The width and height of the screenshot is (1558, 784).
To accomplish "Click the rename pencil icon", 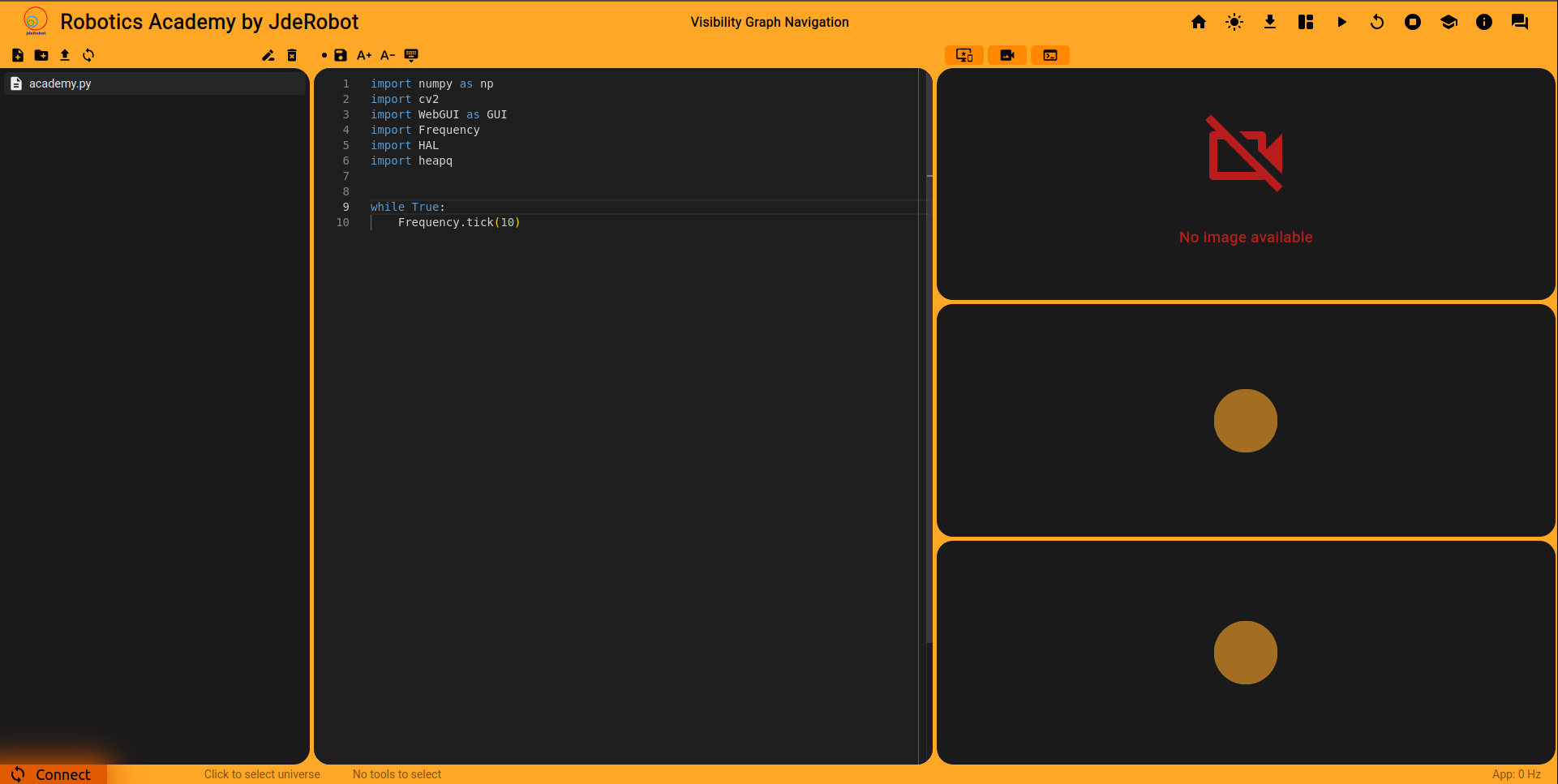I will tap(268, 55).
